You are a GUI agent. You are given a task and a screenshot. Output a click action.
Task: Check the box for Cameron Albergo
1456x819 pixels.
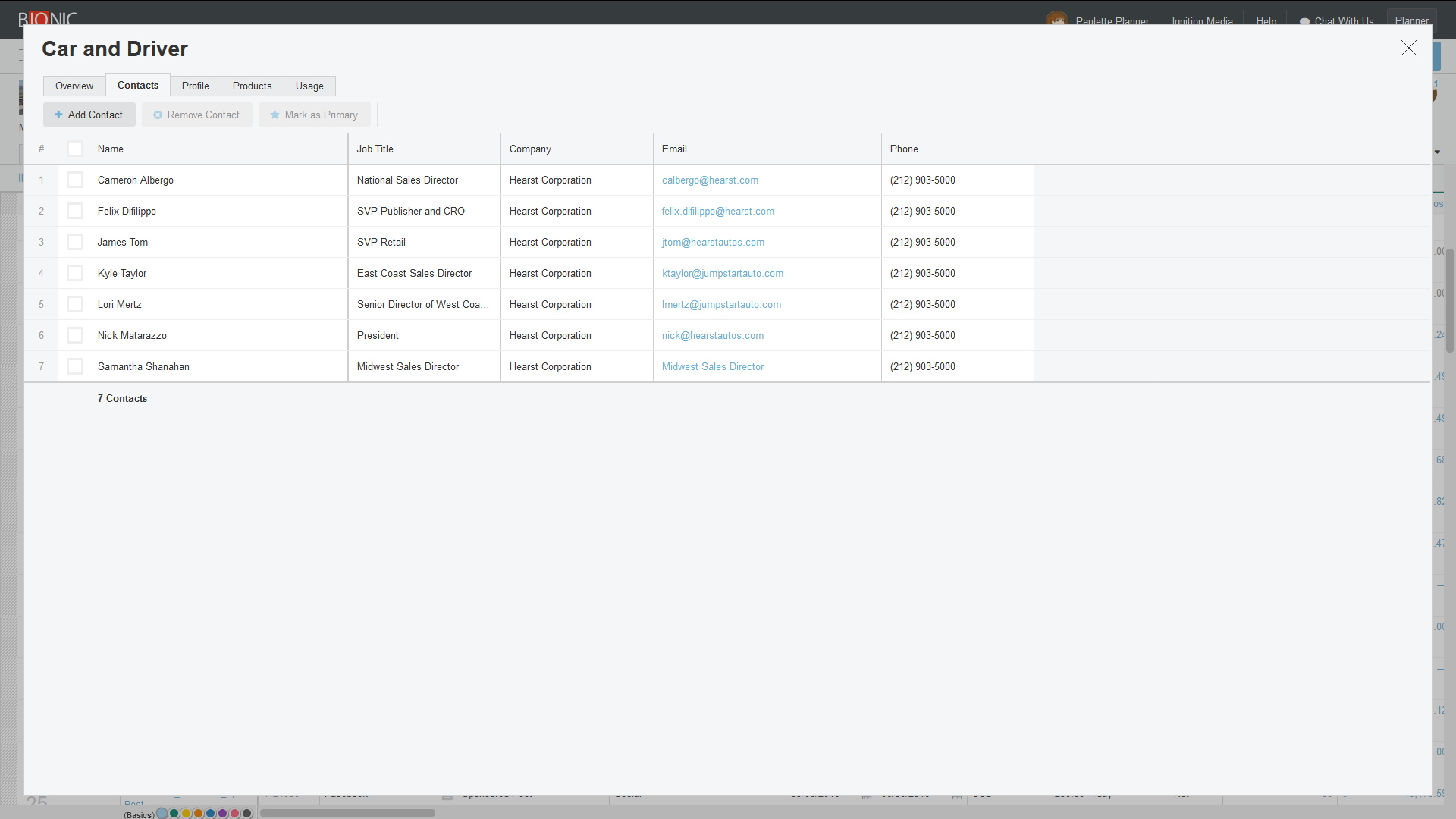[75, 180]
